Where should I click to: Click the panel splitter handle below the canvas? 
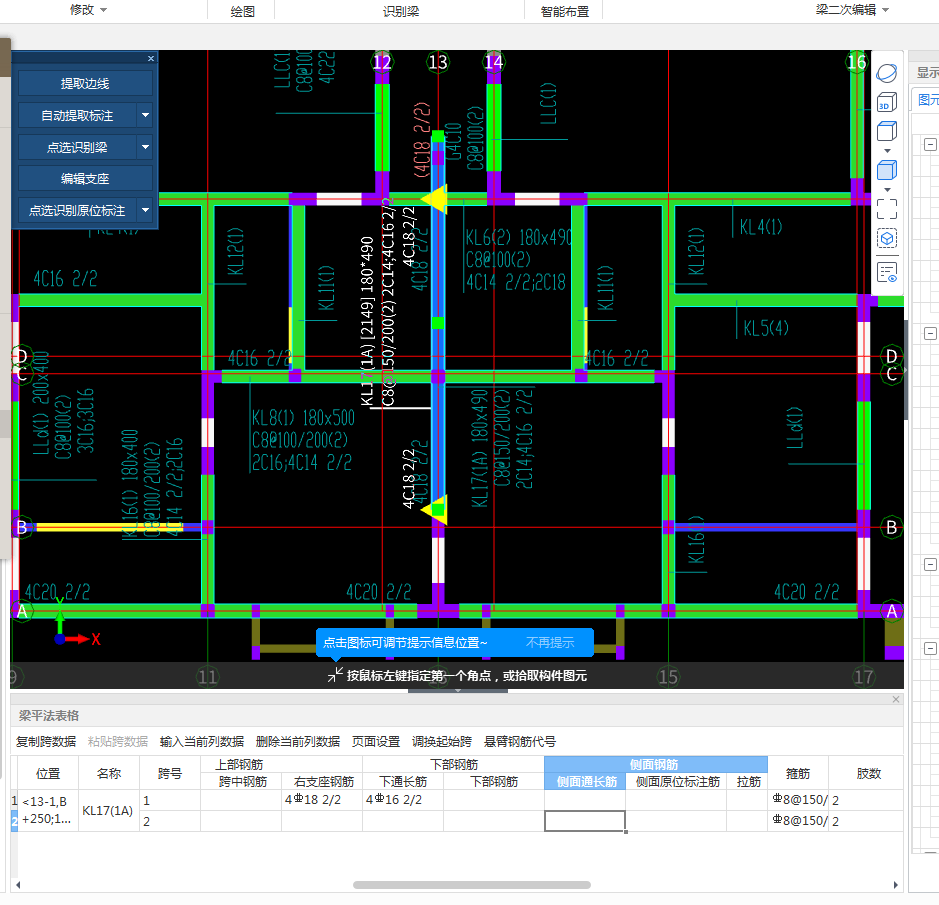(458, 691)
